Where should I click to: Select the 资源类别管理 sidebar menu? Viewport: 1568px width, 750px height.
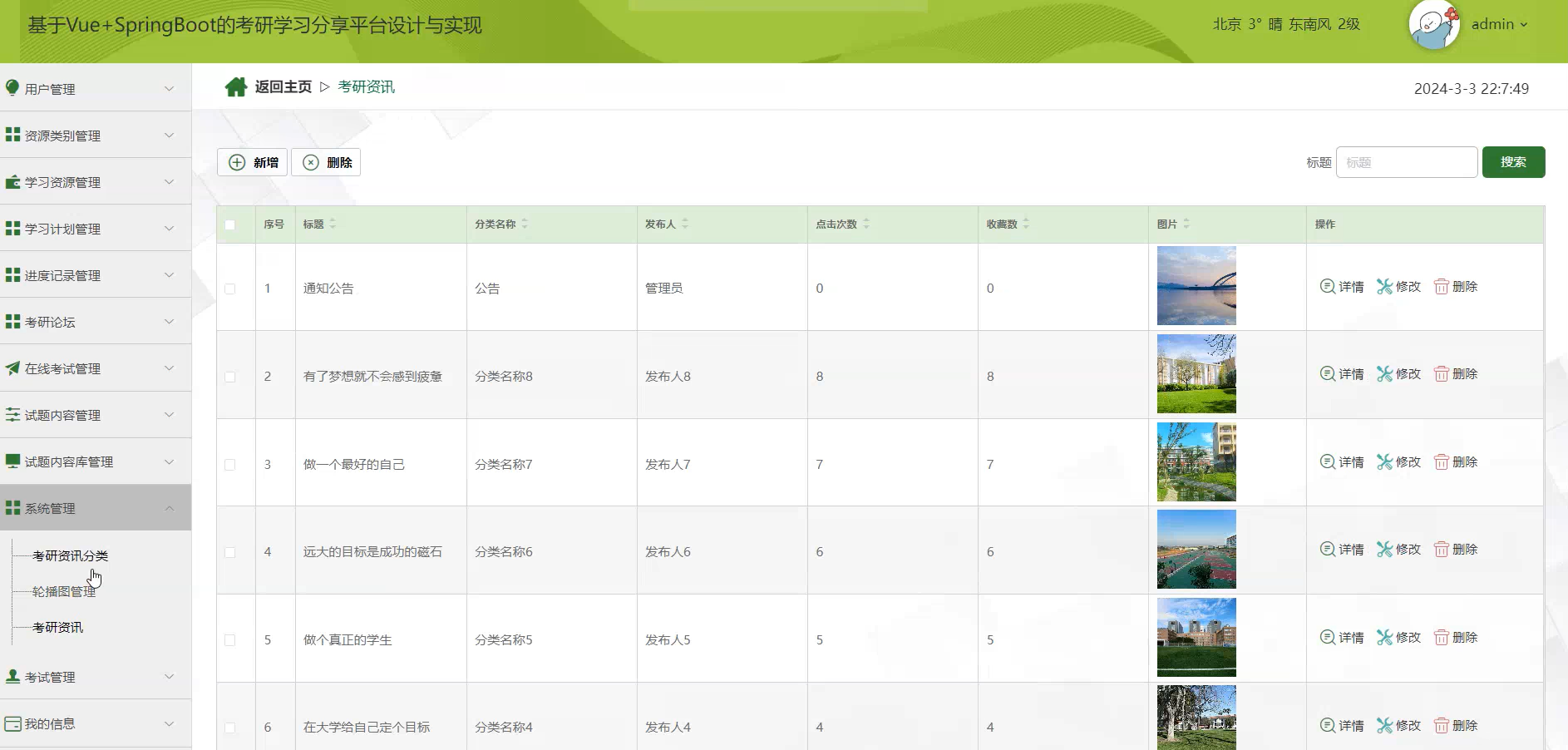(96, 135)
